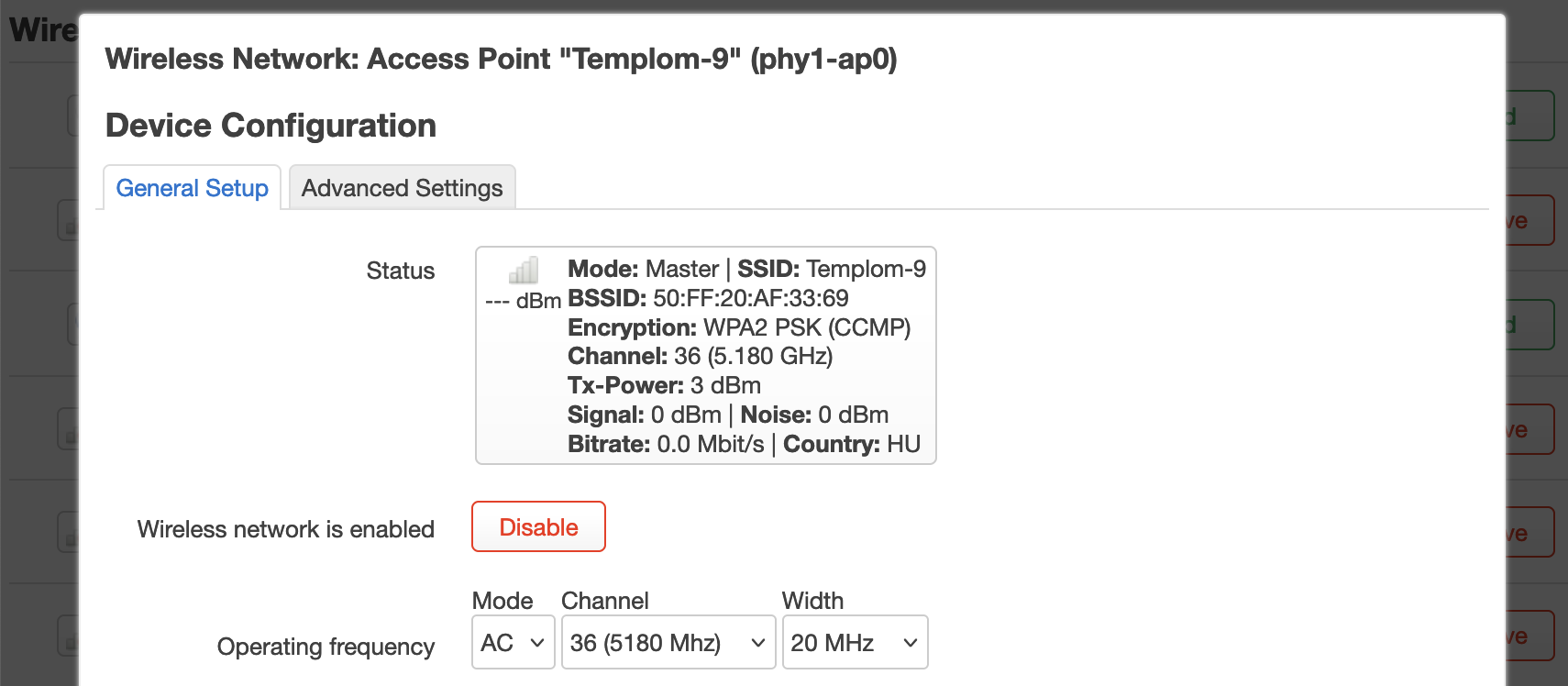Open the Mode dropdown showing AC
Image resolution: width=1568 pixels, height=686 pixels.
coord(513,642)
